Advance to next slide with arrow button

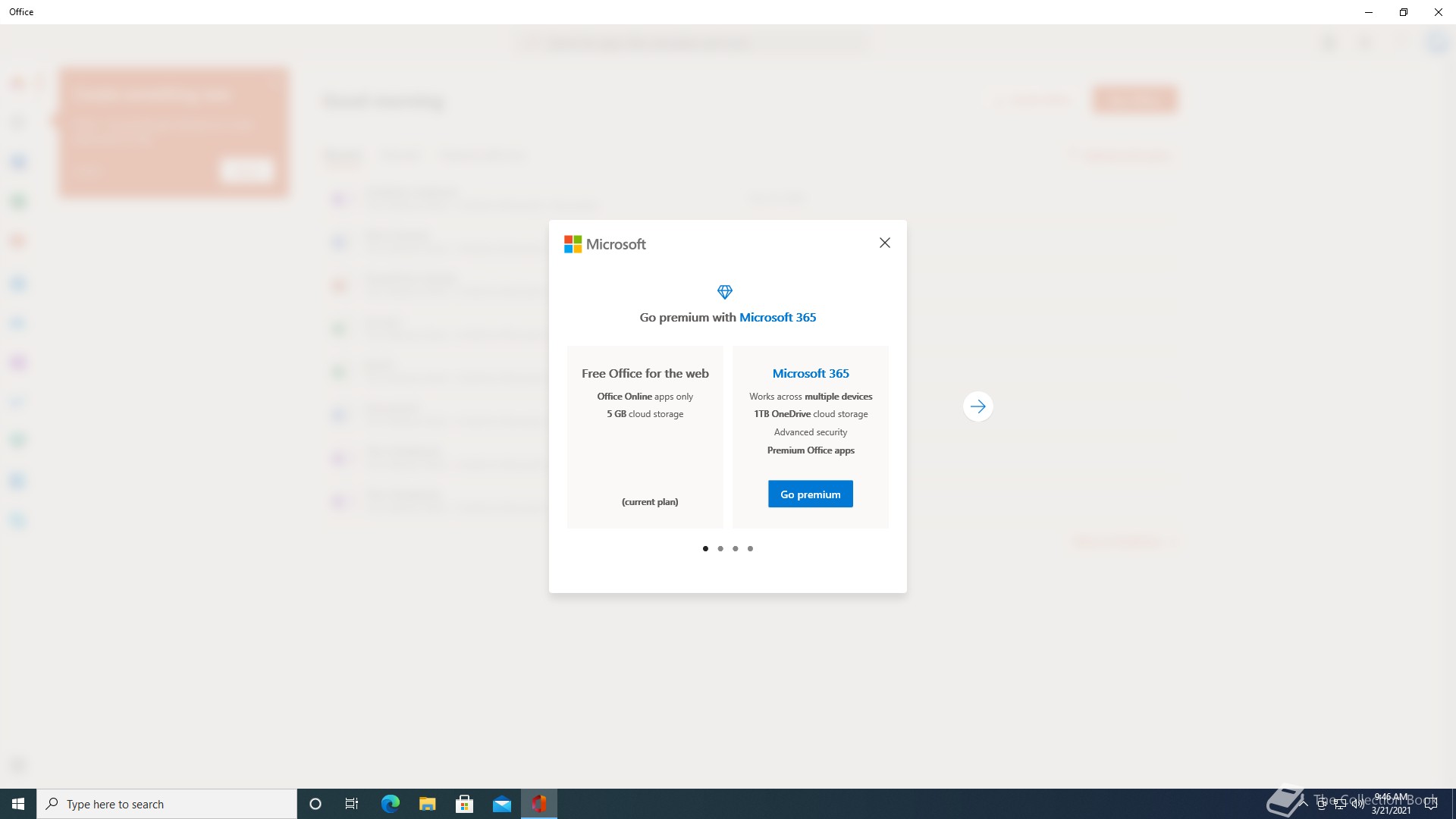[977, 406]
